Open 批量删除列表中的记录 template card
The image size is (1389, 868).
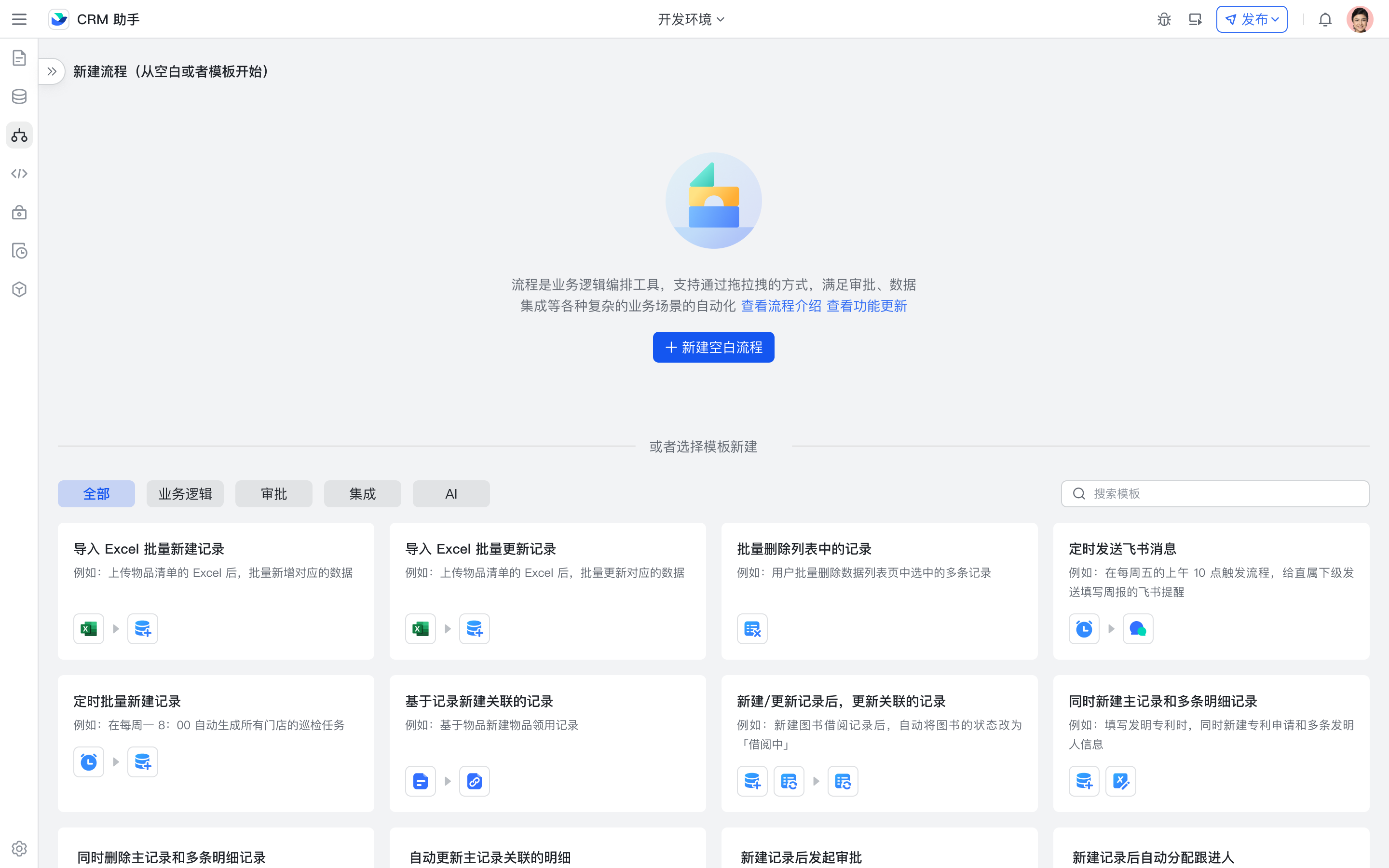[879, 591]
